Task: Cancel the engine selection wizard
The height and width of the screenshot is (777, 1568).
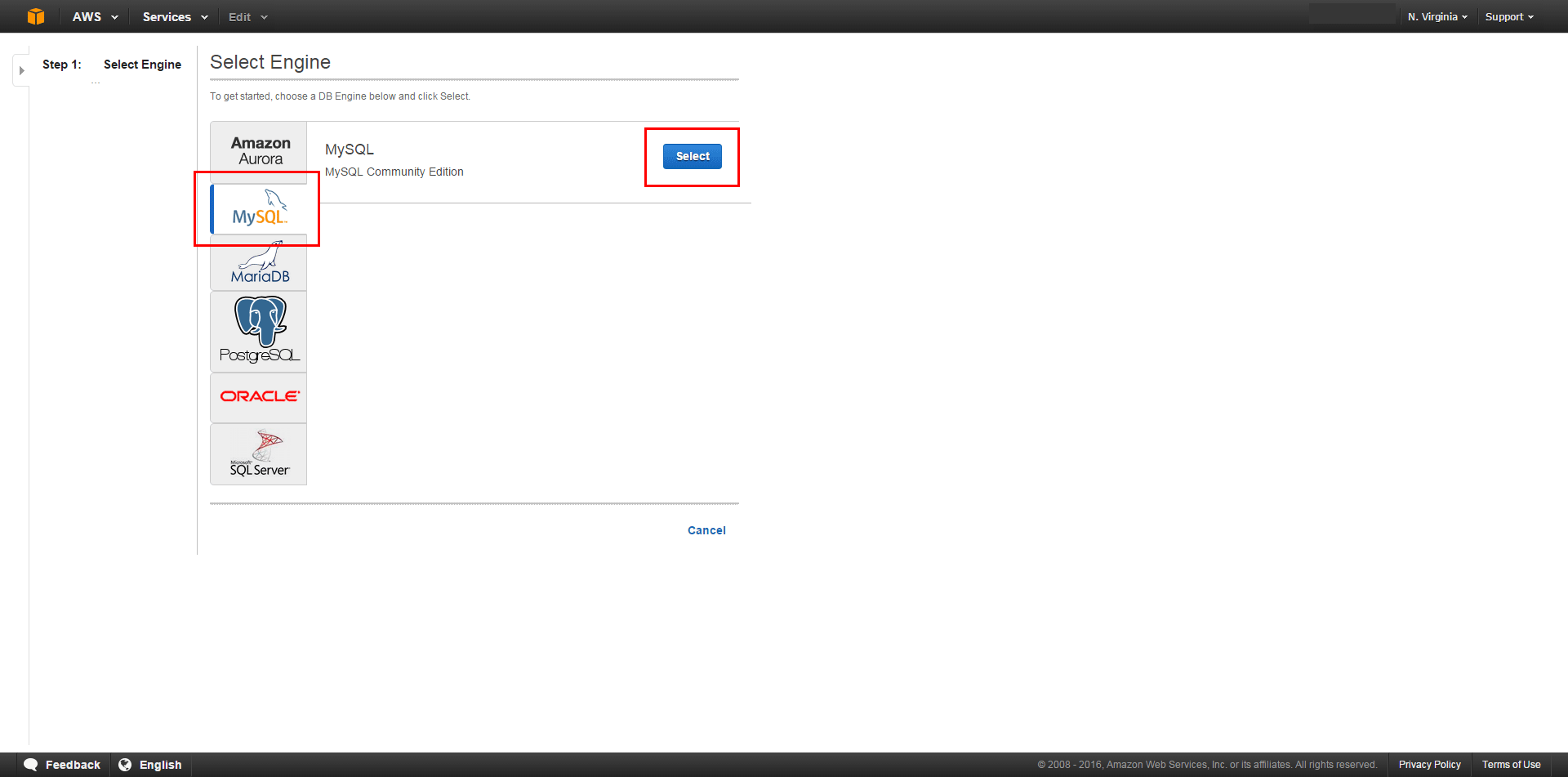Action: tap(706, 530)
